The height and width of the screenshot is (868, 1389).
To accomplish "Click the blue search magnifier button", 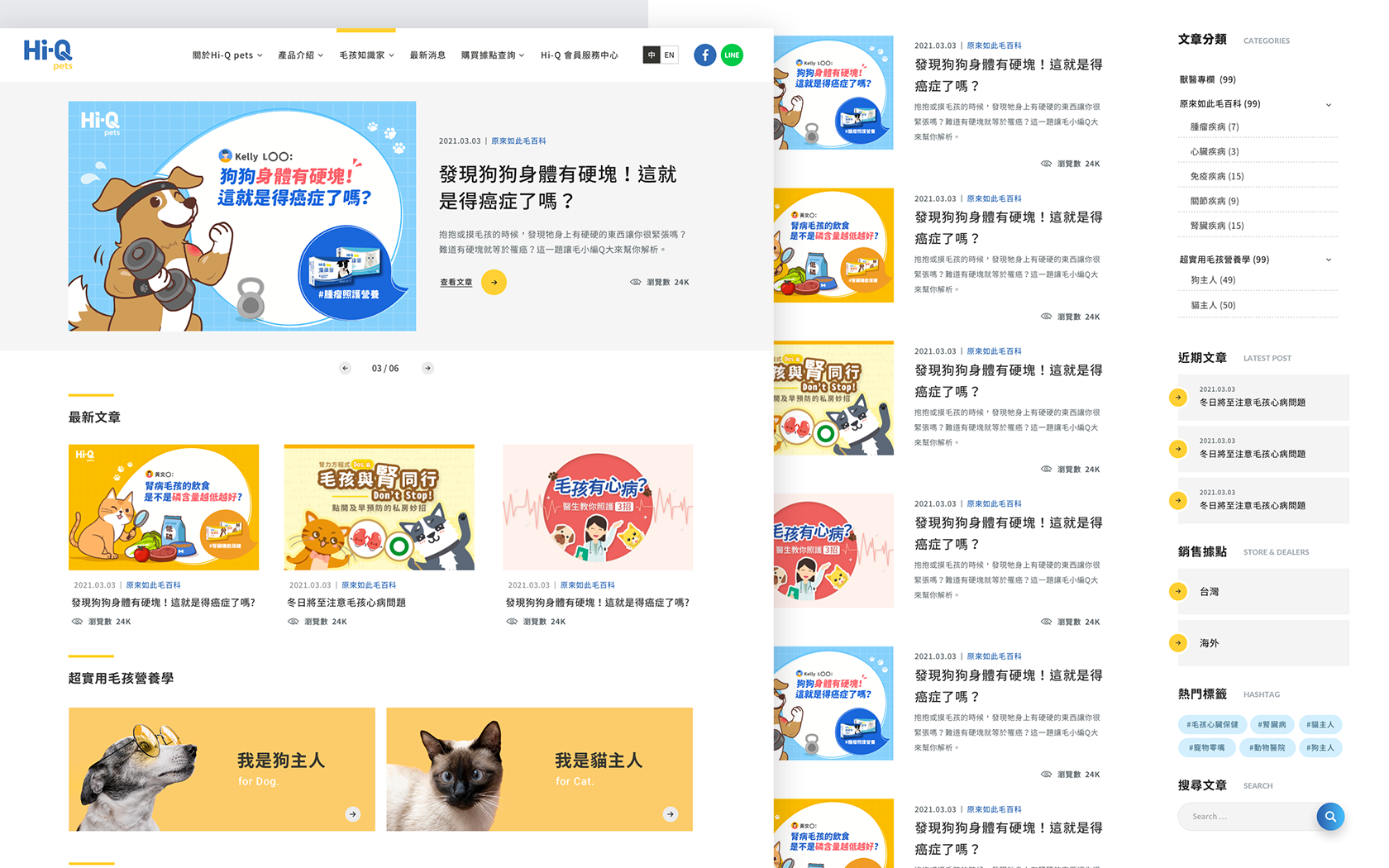I will [1330, 817].
